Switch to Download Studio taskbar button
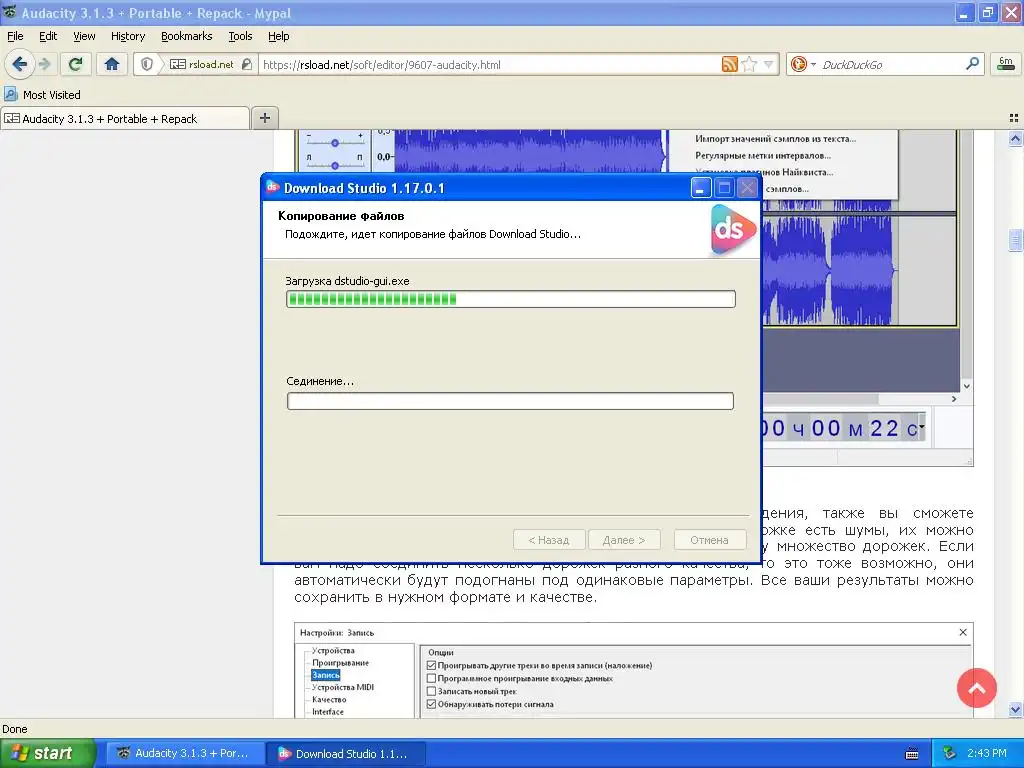This screenshot has height=768, width=1024. click(346, 754)
